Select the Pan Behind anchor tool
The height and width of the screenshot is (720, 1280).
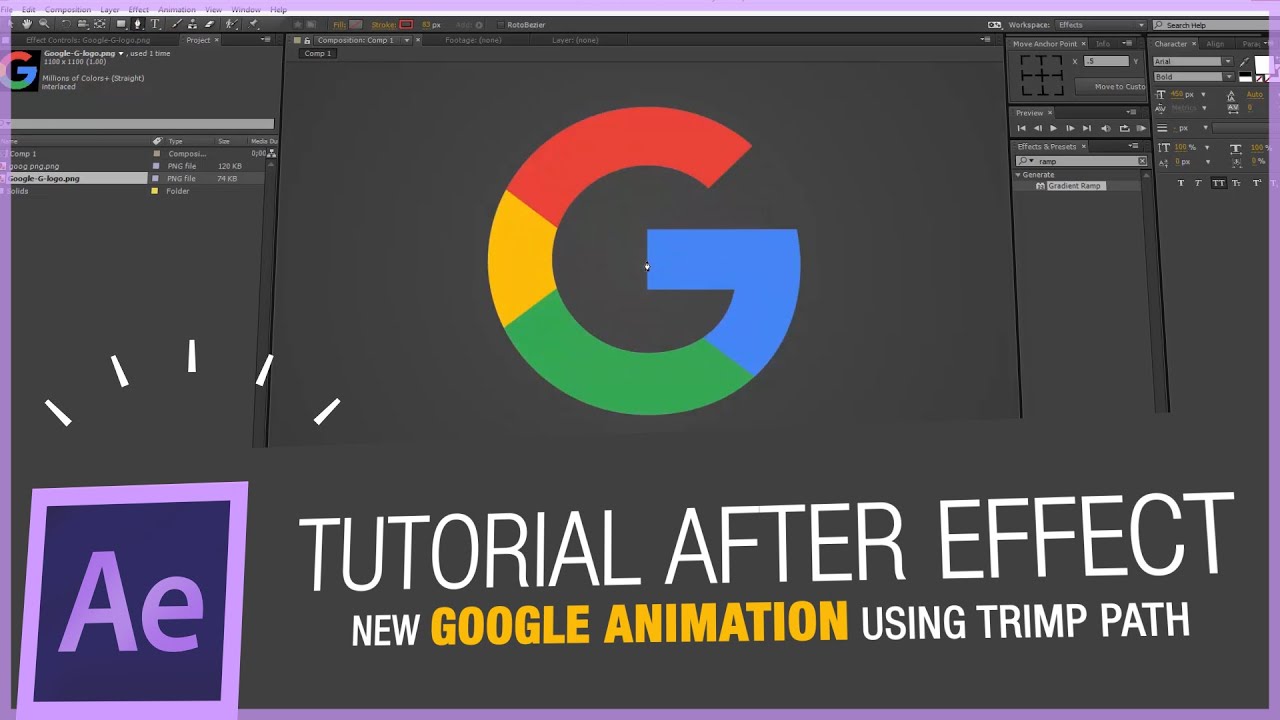pyautogui.click(x=100, y=24)
